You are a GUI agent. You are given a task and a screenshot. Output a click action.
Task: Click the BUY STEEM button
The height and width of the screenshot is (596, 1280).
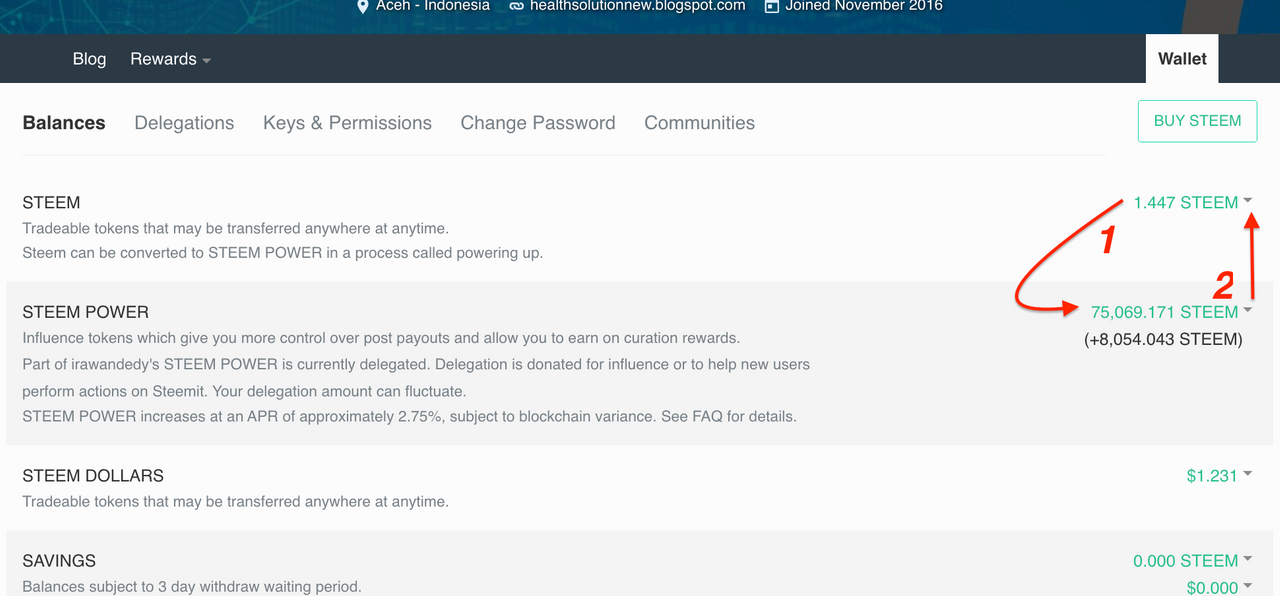pos(1197,121)
